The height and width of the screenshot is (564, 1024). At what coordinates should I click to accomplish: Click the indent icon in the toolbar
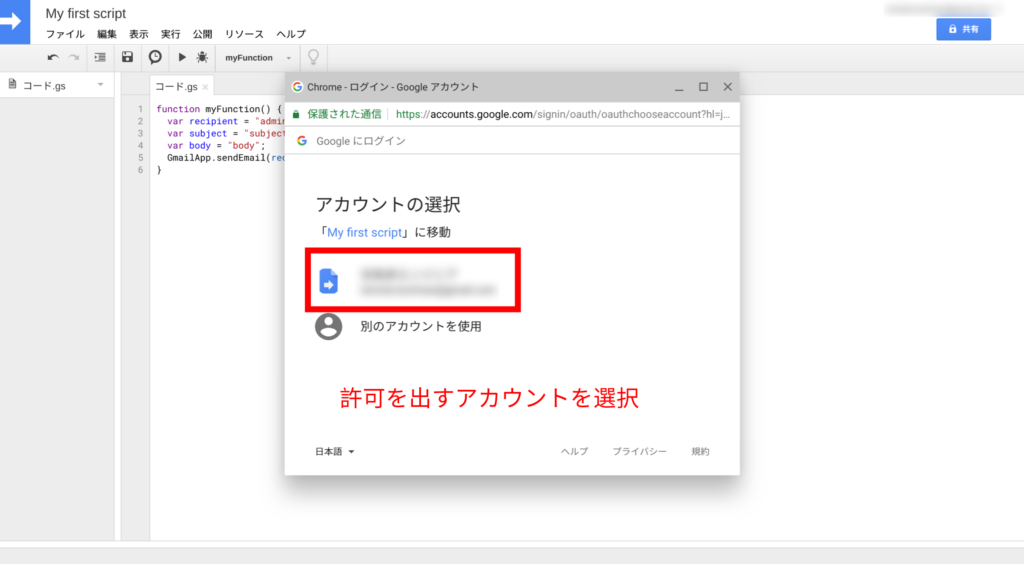(x=100, y=58)
